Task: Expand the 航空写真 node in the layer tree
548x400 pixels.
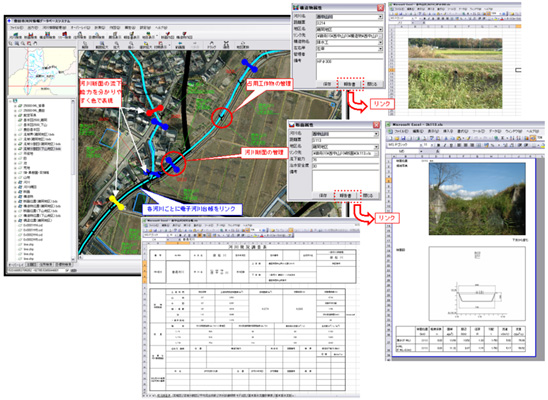Action: [x=15, y=115]
